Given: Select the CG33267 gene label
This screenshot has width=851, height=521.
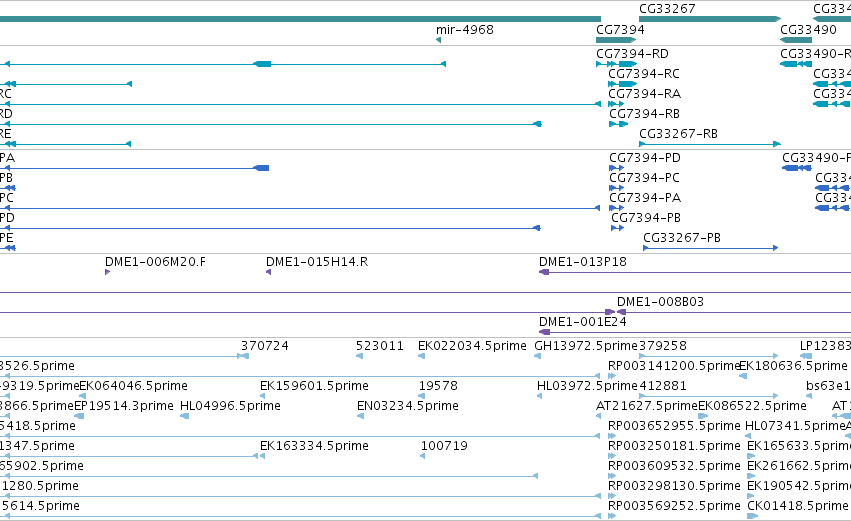Looking at the screenshot, I should (667, 9).
